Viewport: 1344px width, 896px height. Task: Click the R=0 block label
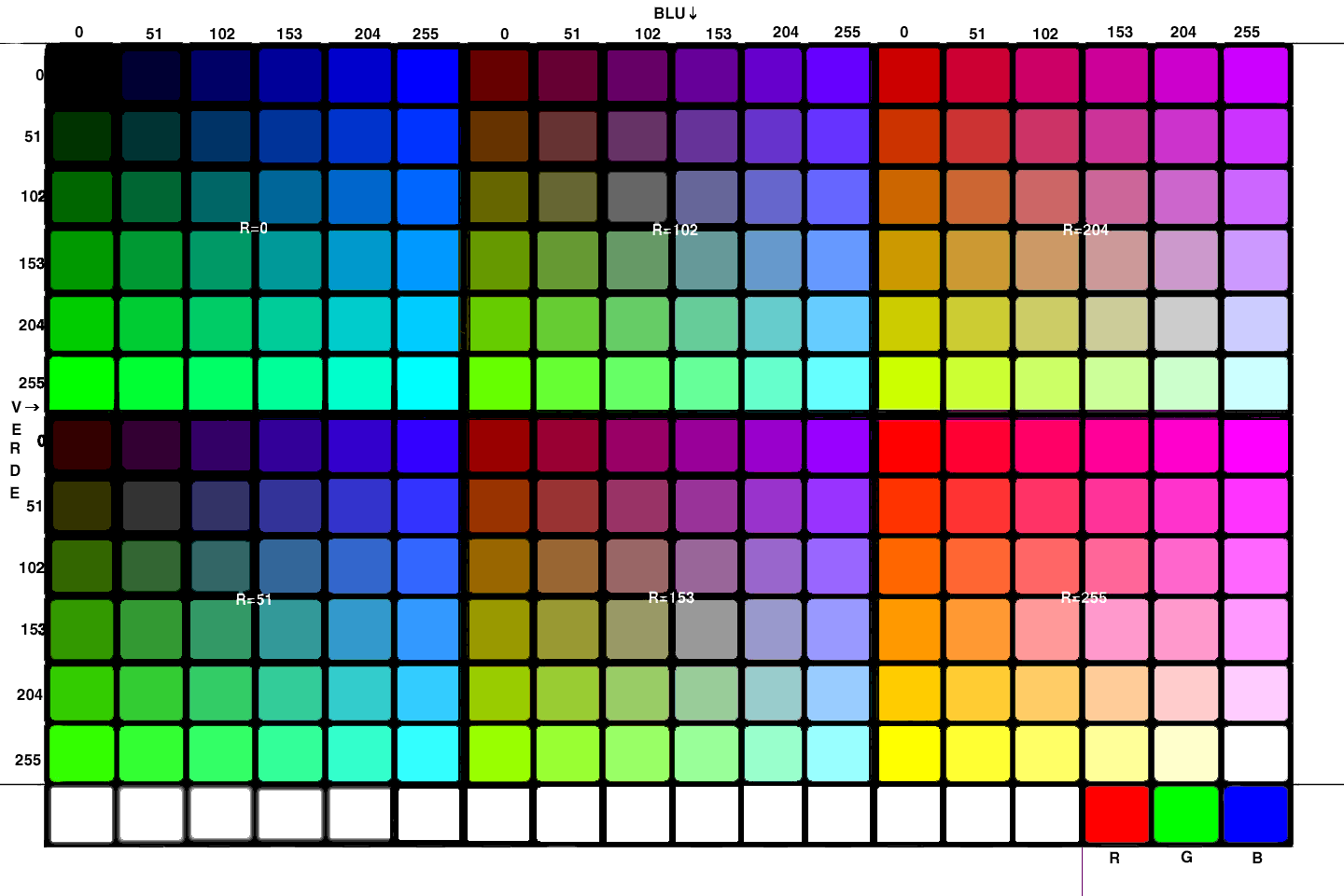click(x=254, y=228)
